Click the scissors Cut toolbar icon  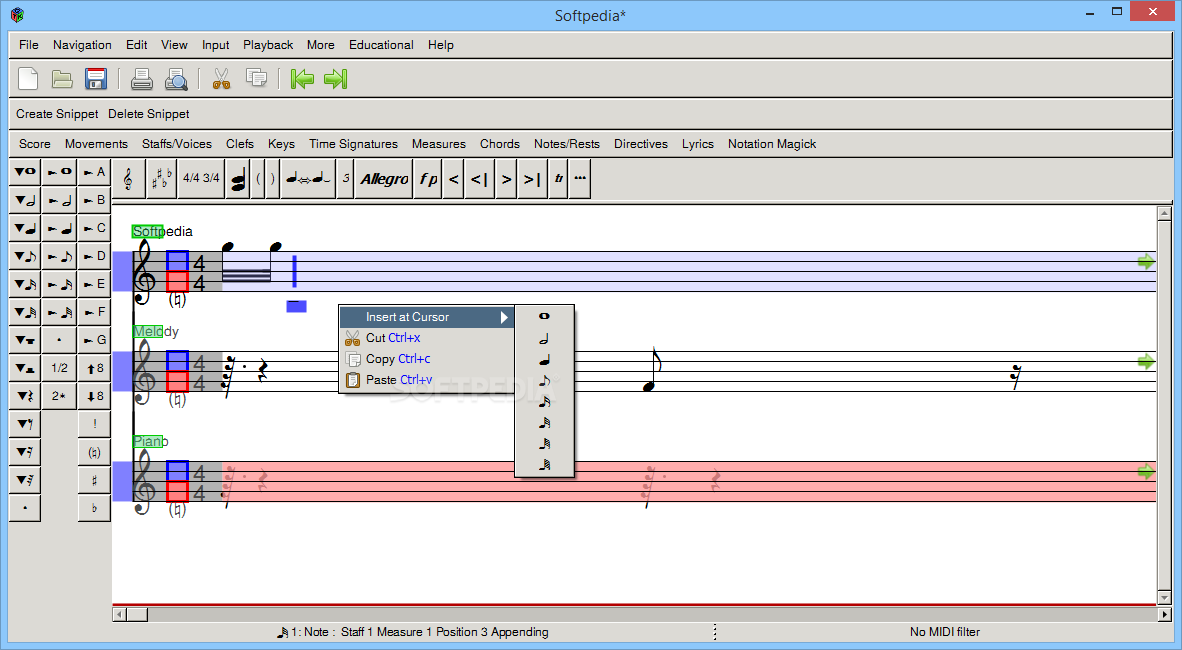click(x=221, y=78)
